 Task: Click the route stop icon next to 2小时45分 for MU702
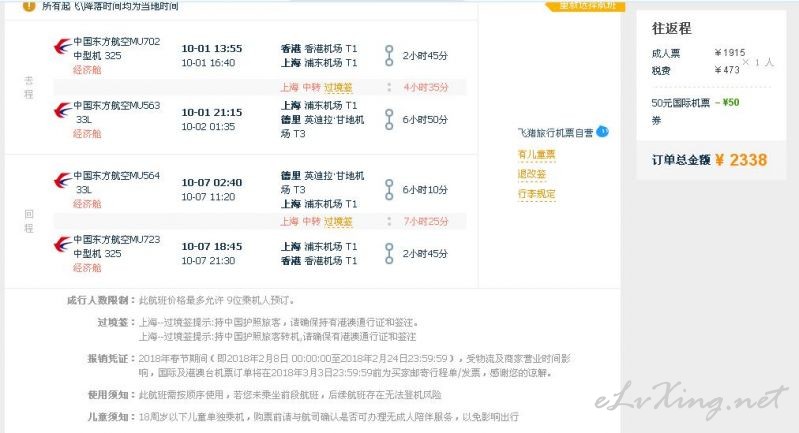[389, 56]
